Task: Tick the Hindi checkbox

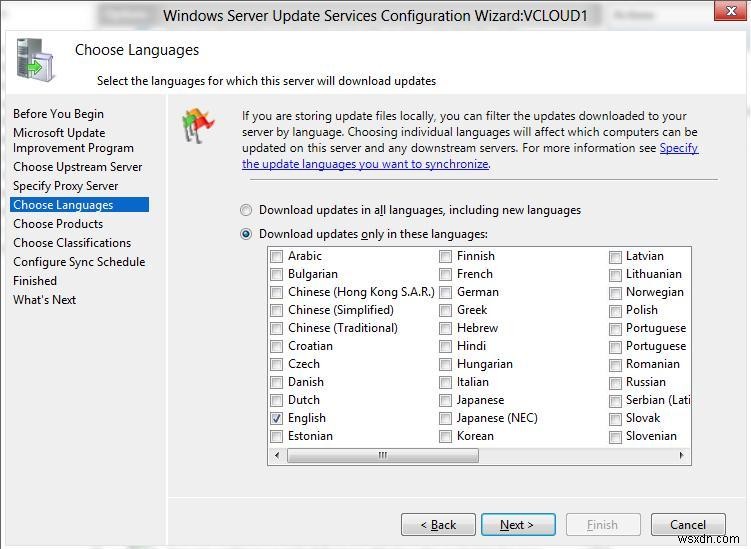Action: point(445,346)
